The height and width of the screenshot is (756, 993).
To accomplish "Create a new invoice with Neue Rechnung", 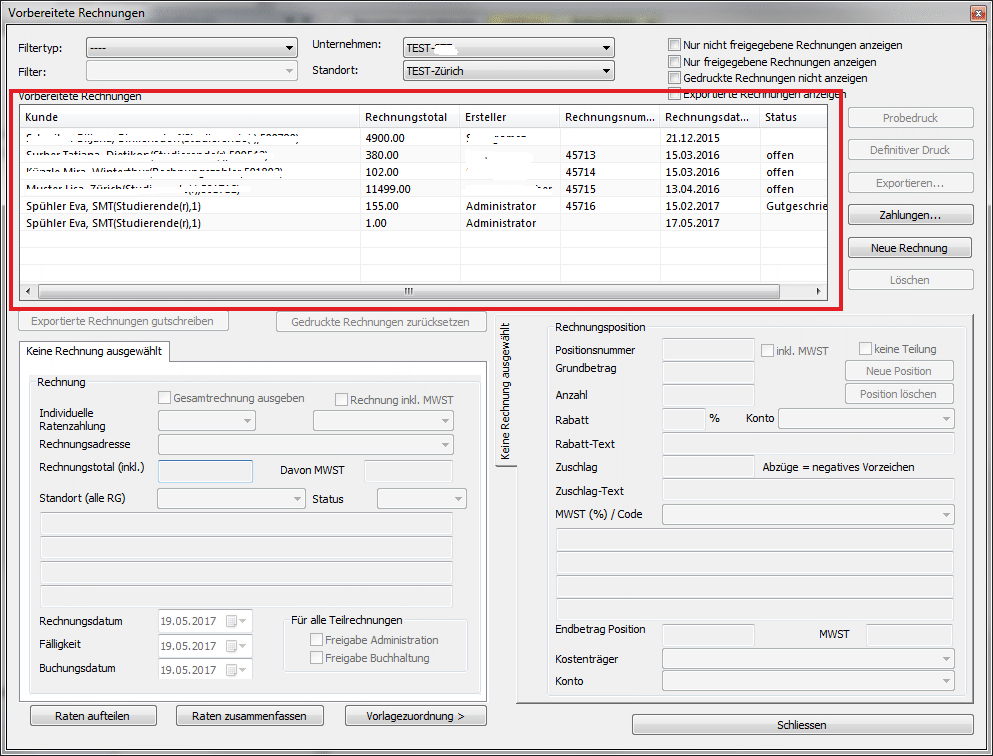I will click(x=910, y=247).
